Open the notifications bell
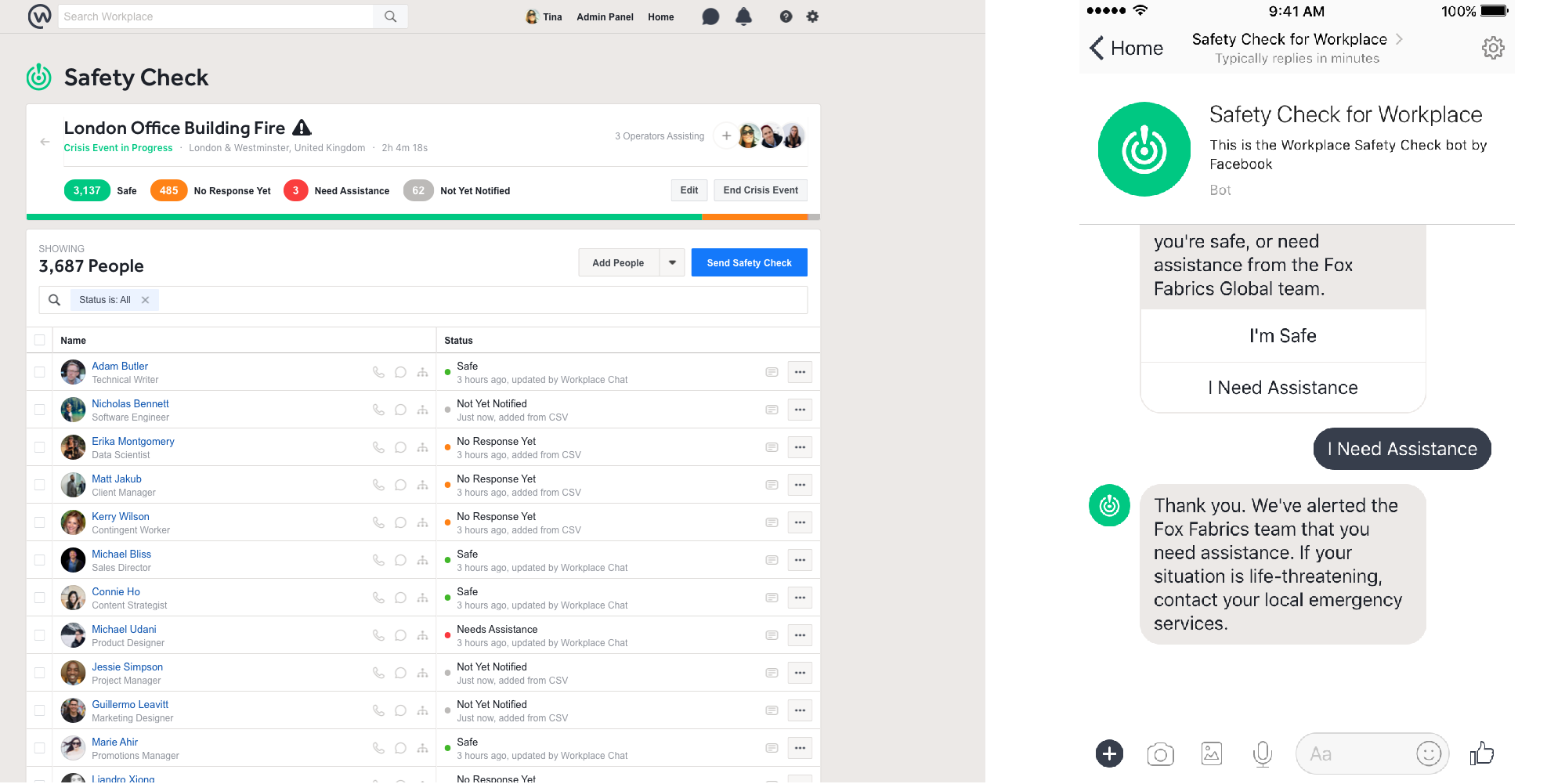The height and width of the screenshot is (784, 1547). tap(744, 16)
